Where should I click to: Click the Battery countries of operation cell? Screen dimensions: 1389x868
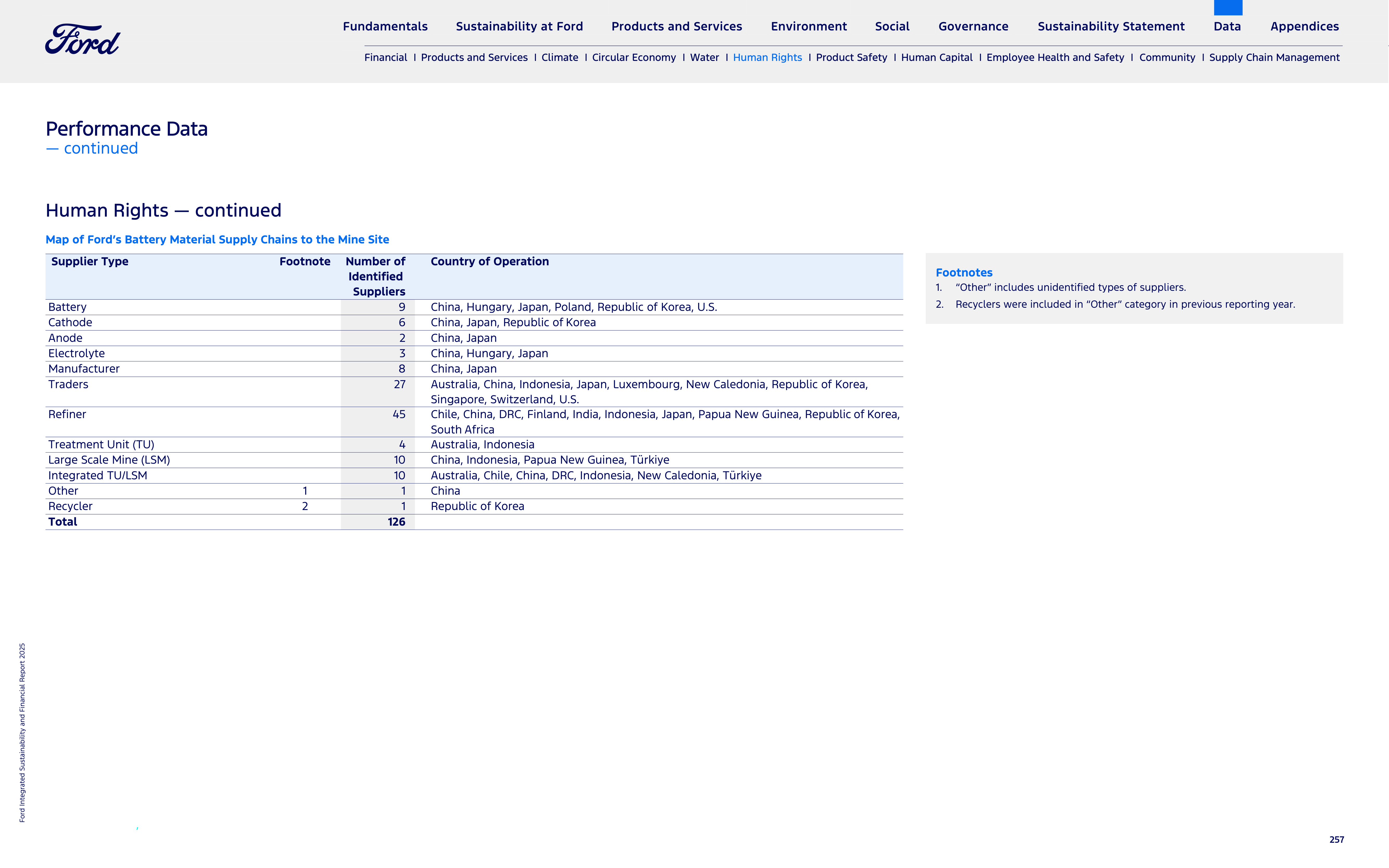pos(574,307)
